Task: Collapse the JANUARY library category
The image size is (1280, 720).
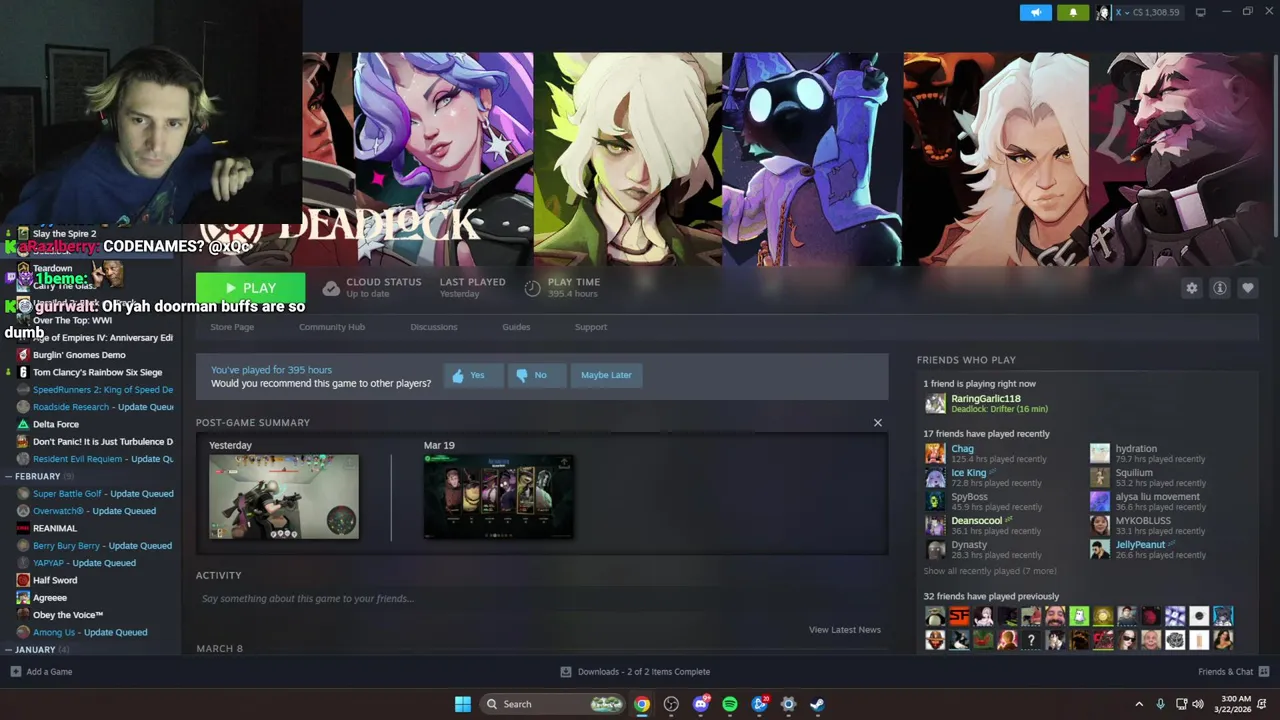Action: [x=9, y=650]
